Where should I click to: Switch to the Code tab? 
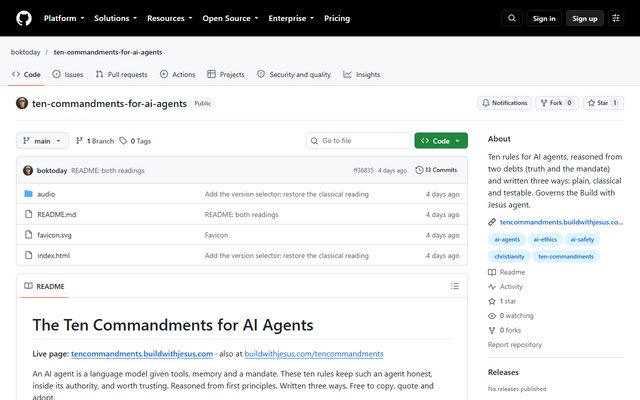pyautogui.click(x=26, y=74)
